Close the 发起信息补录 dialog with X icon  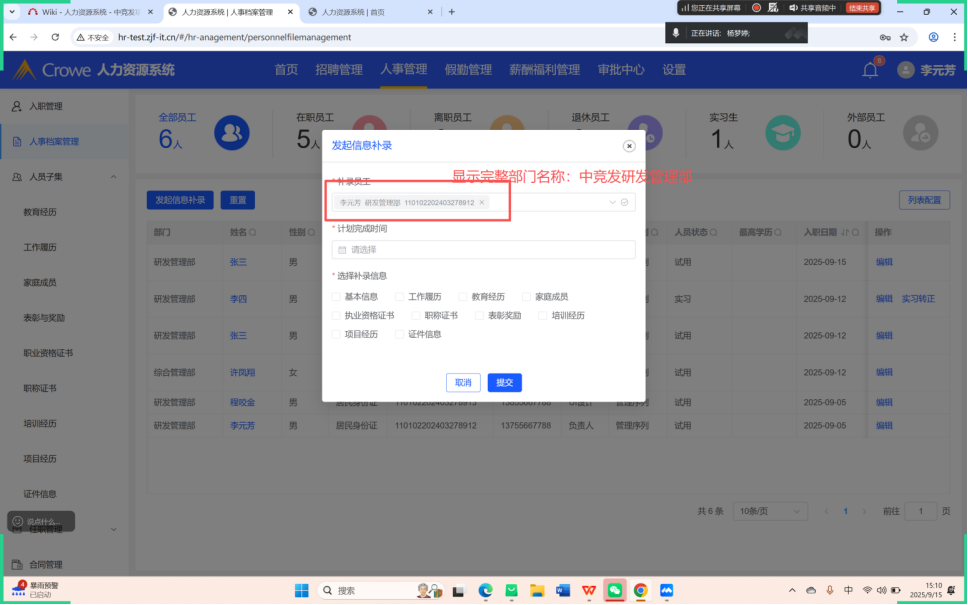click(x=628, y=146)
